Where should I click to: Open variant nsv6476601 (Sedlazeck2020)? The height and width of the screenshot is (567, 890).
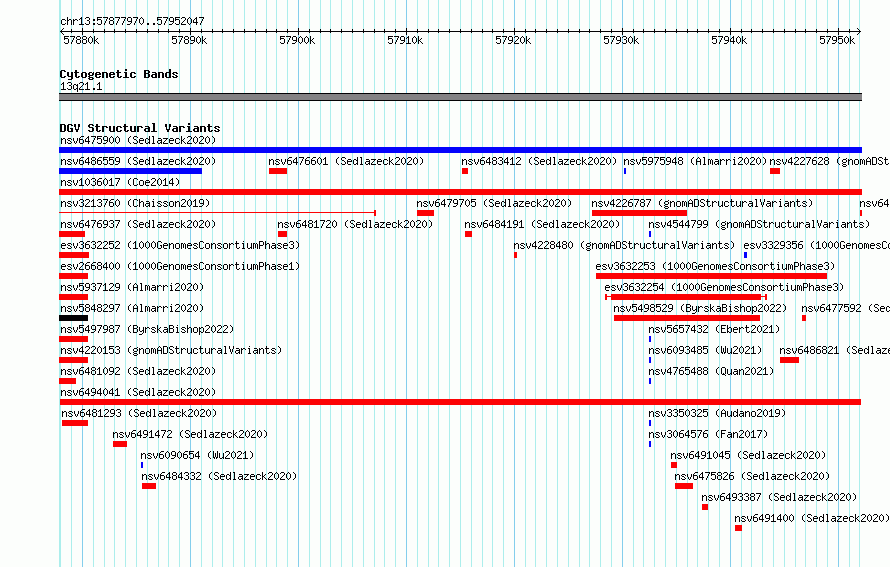click(346, 161)
